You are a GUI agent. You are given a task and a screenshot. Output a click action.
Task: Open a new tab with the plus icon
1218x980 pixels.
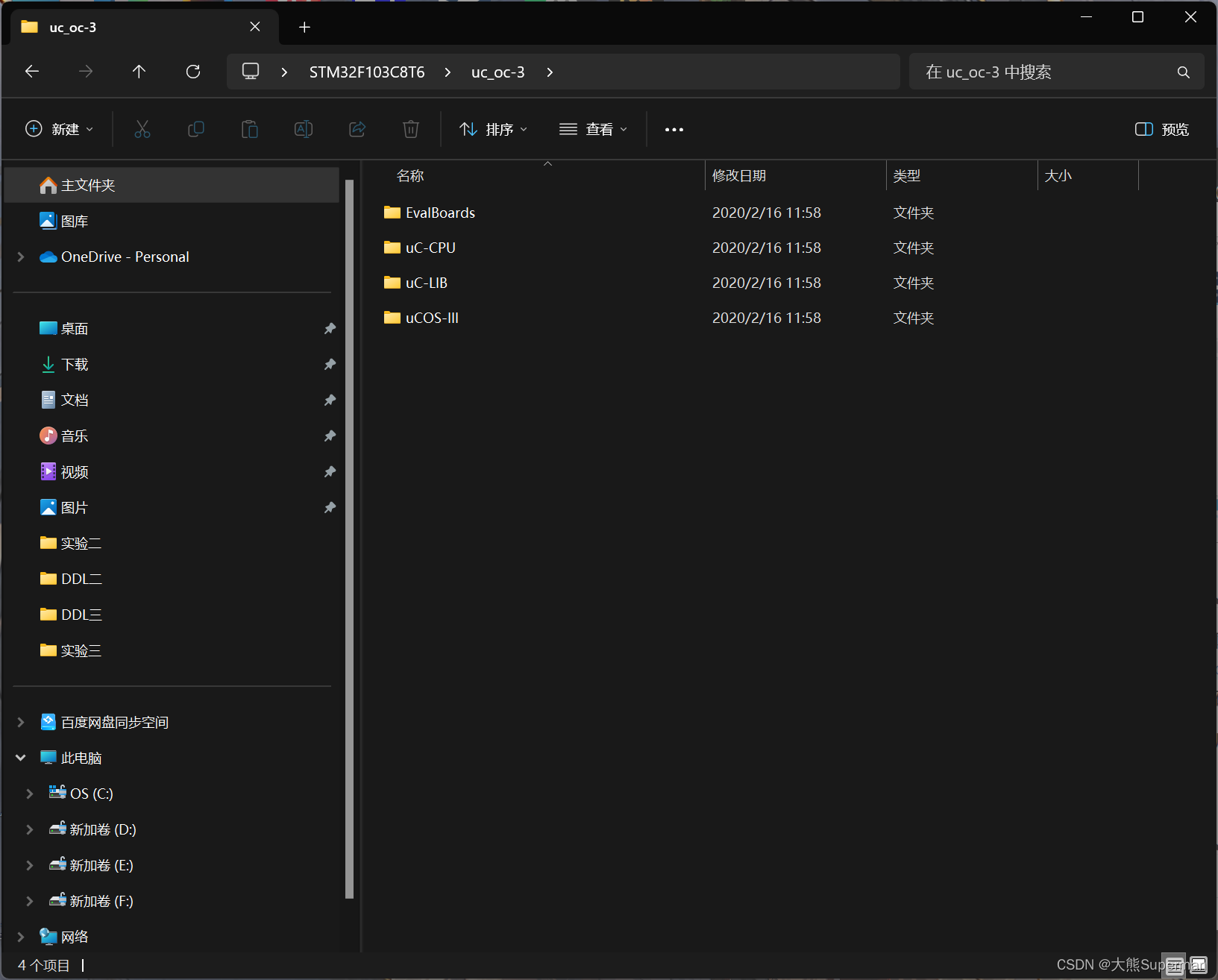point(304,28)
